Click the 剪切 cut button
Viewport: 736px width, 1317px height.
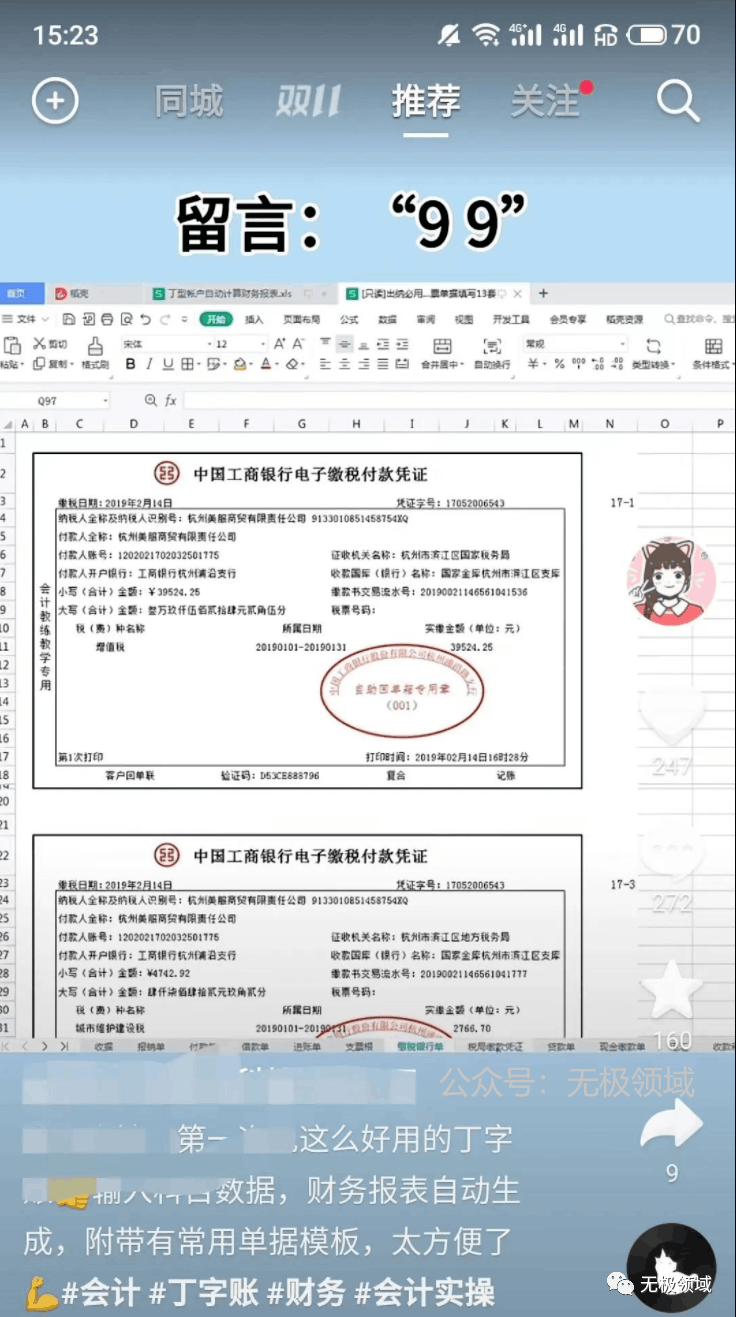[52, 344]
